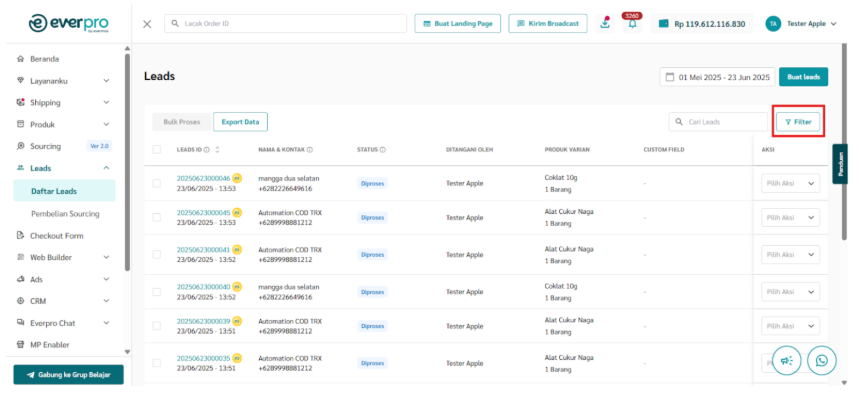Open lead ID 20250623000046 link

point(203,178)
